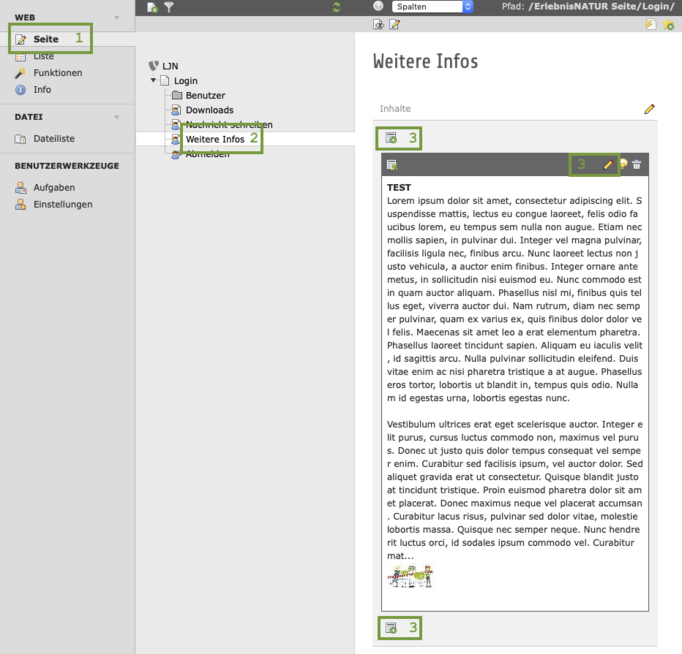Add new content element below TEST record
The image size is (682, 654).
(391, 627)
